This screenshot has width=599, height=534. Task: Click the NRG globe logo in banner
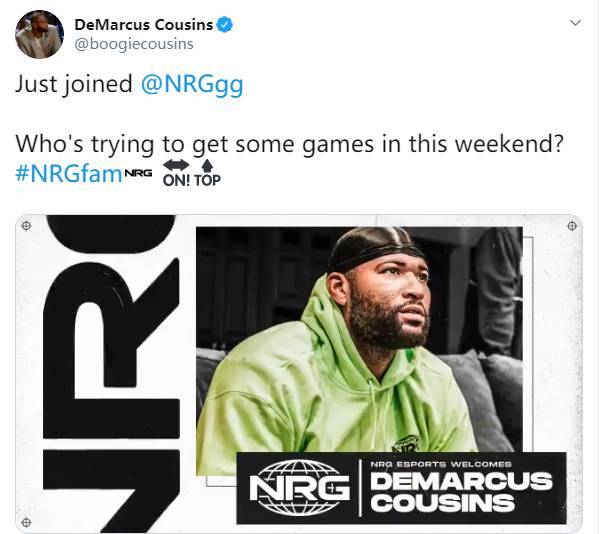point(300,487)
